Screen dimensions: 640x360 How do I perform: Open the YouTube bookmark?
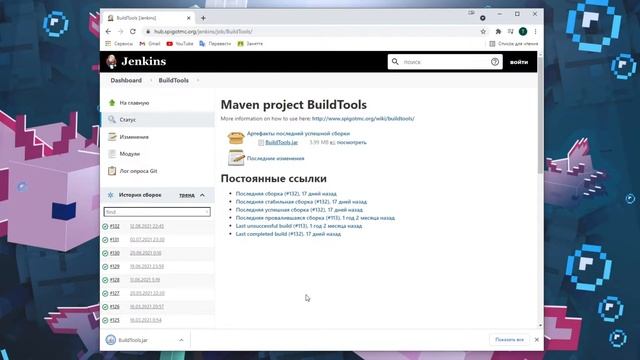[x=180, y=44]
